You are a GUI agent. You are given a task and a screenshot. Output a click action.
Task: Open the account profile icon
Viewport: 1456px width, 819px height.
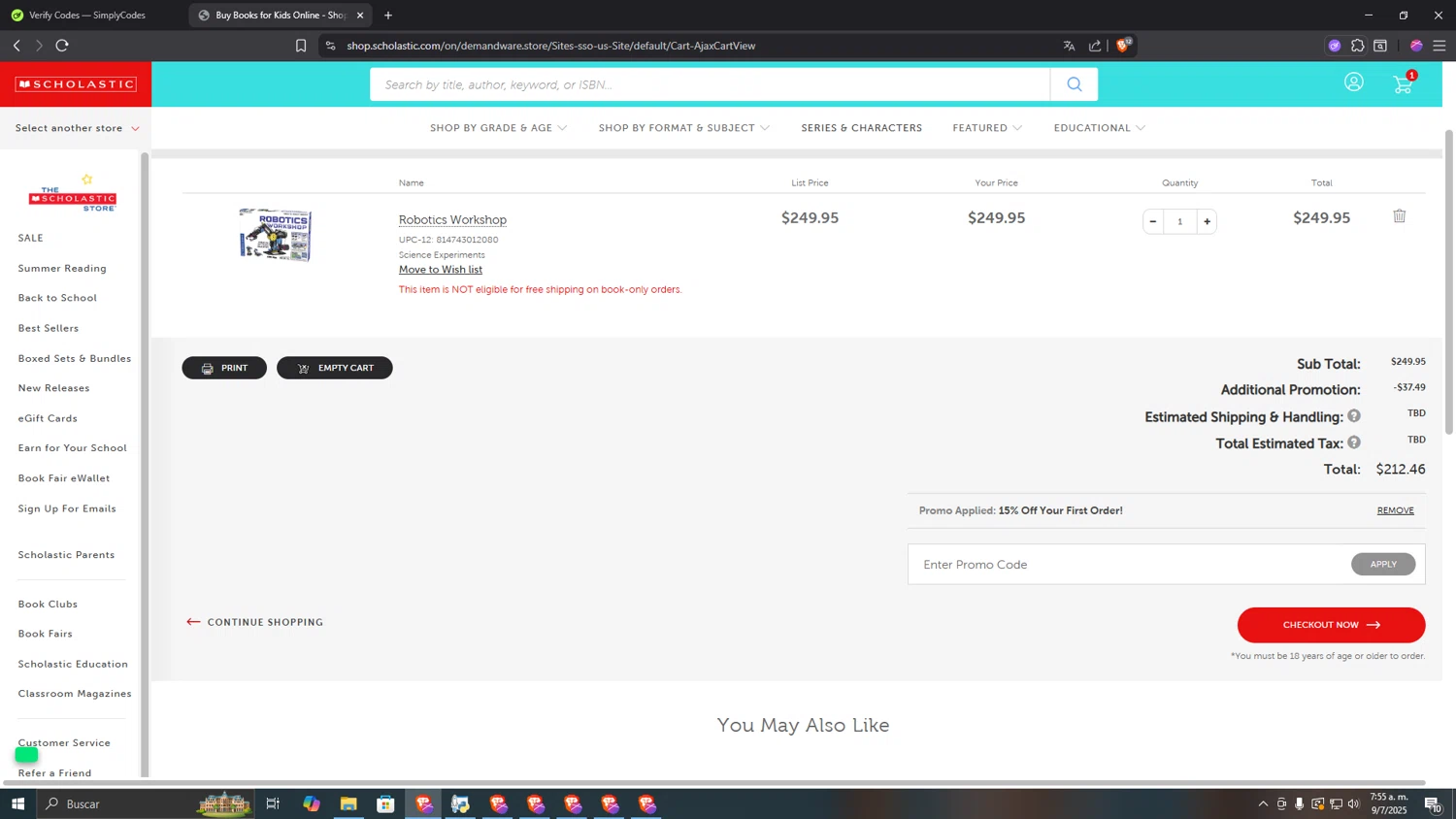tap(1354, 82)
